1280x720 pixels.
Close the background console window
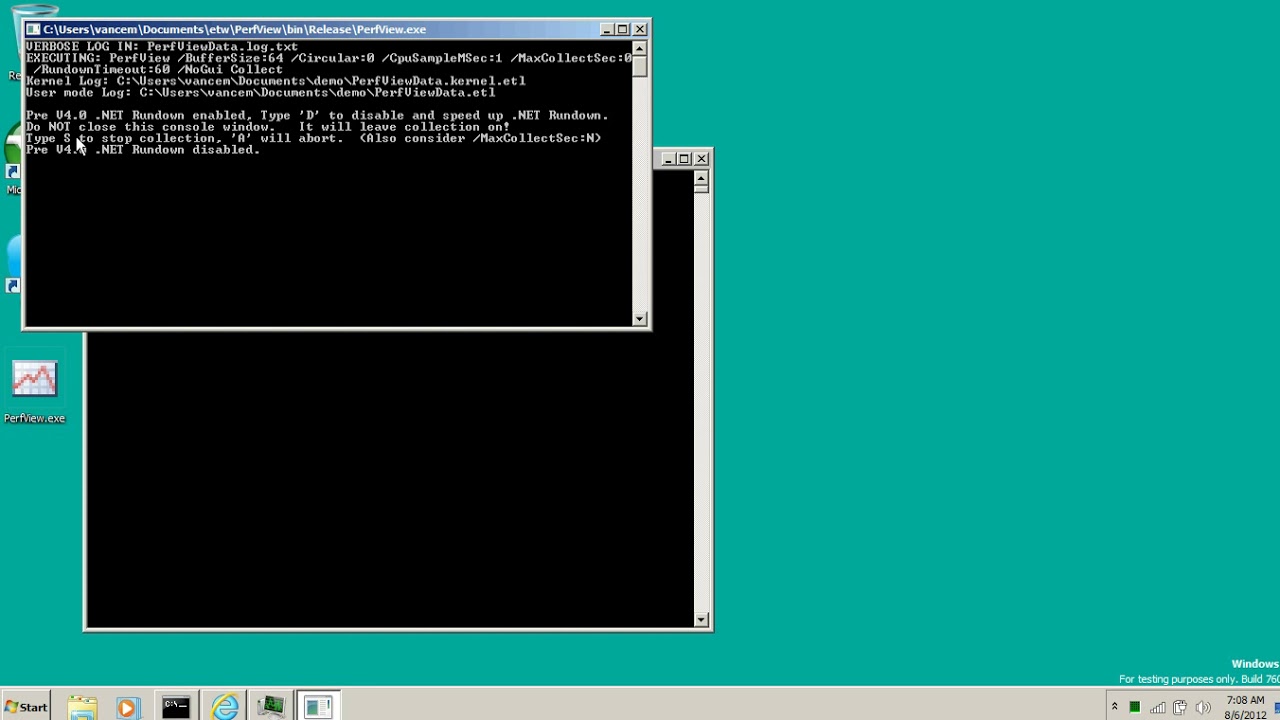pos(702,159)
